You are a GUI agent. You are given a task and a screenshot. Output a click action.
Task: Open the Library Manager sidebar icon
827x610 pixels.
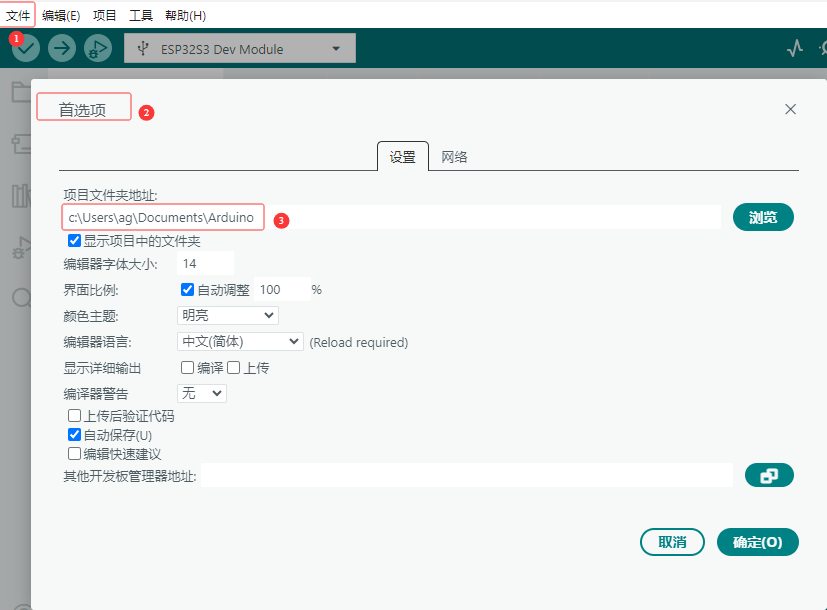point(20,196)
